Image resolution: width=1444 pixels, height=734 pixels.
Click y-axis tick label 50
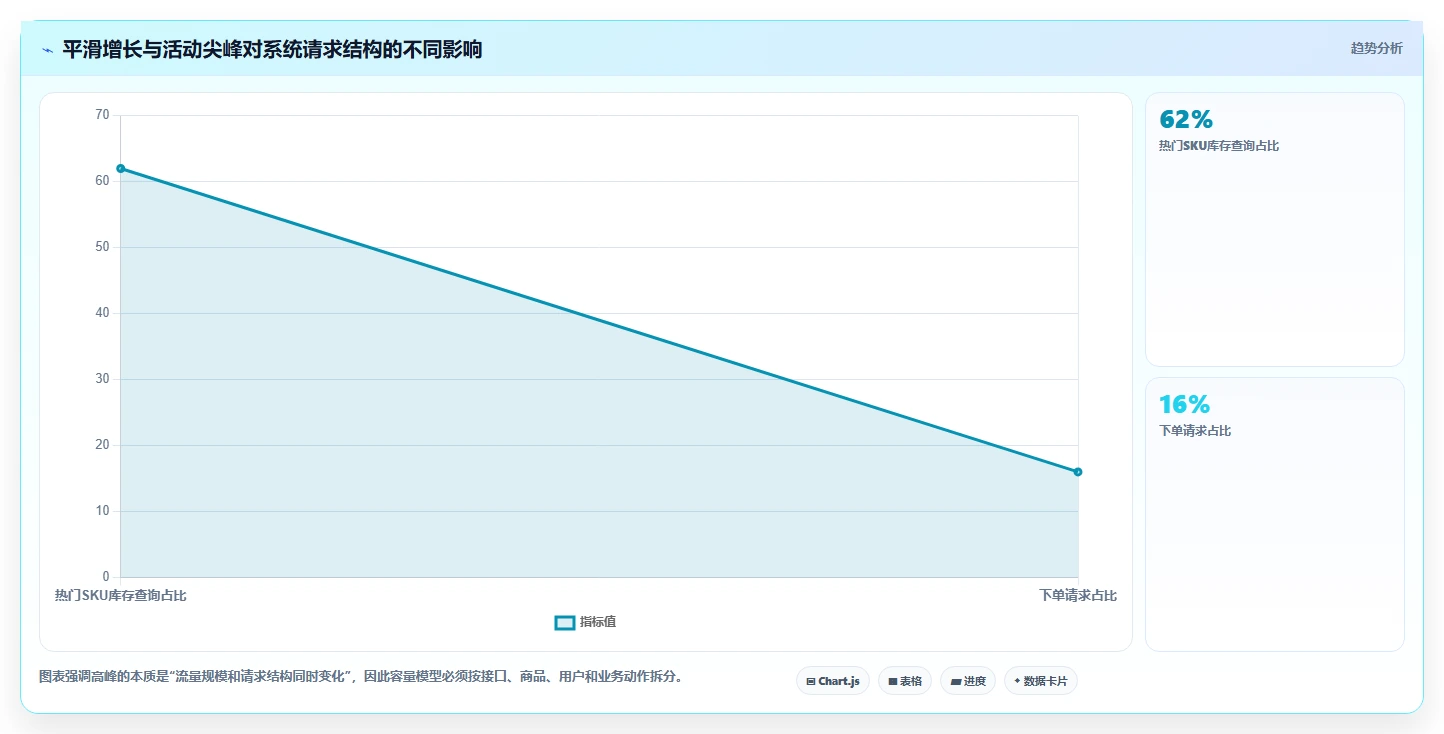102,247
